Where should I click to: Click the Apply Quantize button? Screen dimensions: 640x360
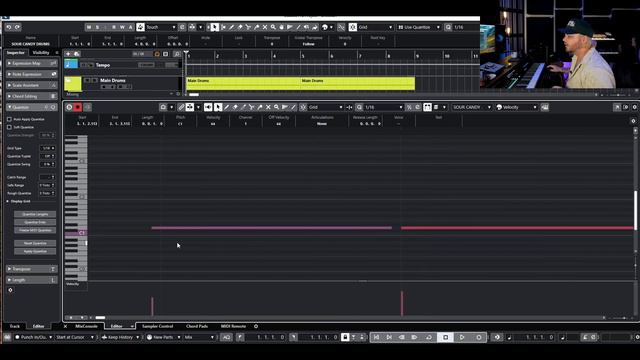pos(35,251)
